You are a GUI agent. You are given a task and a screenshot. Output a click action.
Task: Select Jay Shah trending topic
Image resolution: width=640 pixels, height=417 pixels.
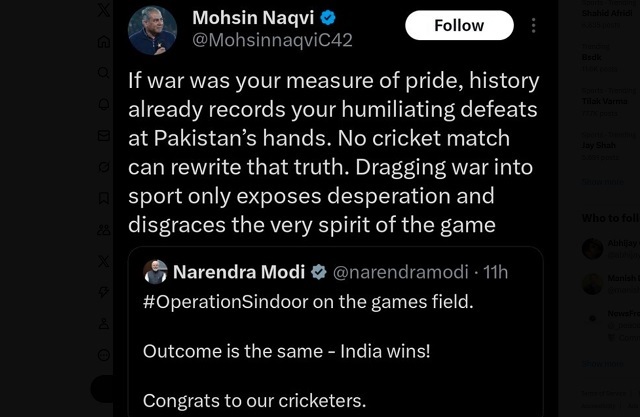click(x=598, y=145)
